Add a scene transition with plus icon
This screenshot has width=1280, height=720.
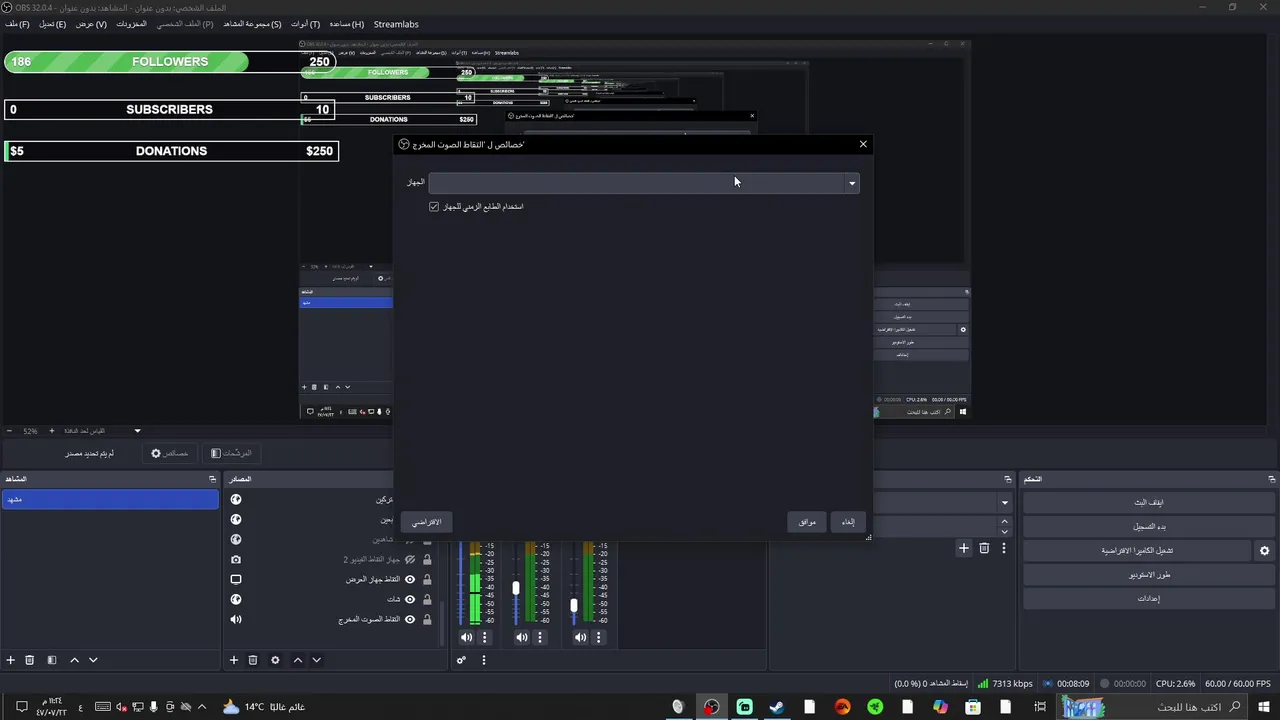coord(964,548)
